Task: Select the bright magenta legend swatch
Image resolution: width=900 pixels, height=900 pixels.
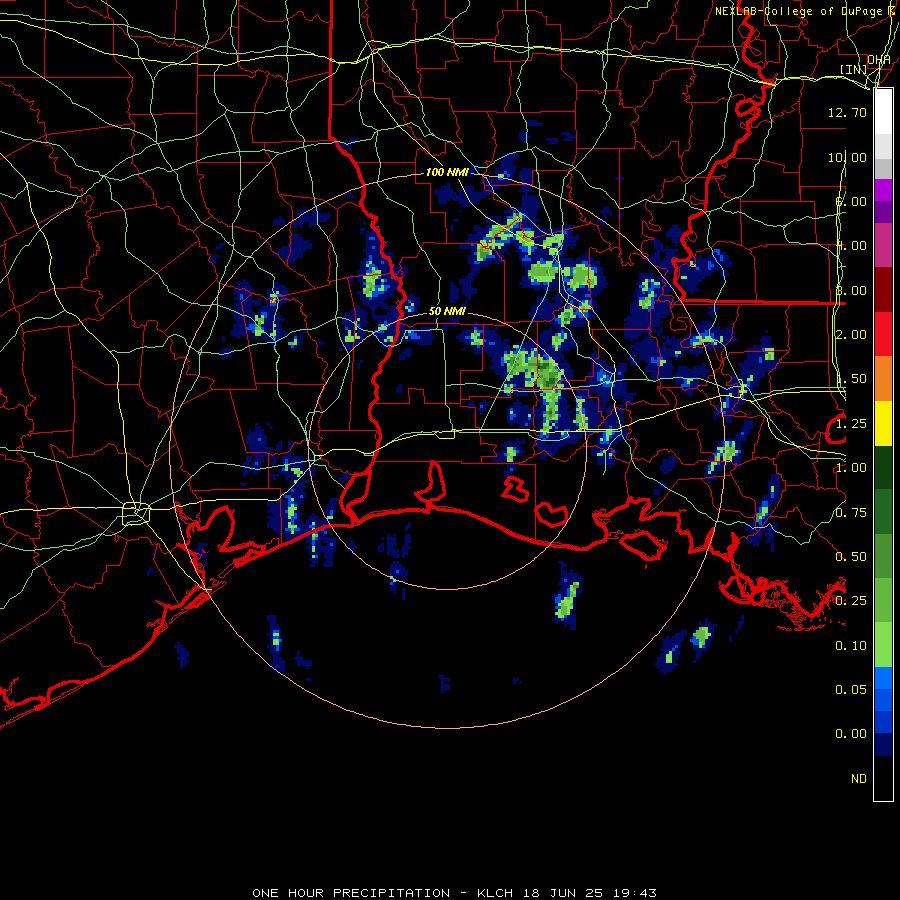Action: 883,189
